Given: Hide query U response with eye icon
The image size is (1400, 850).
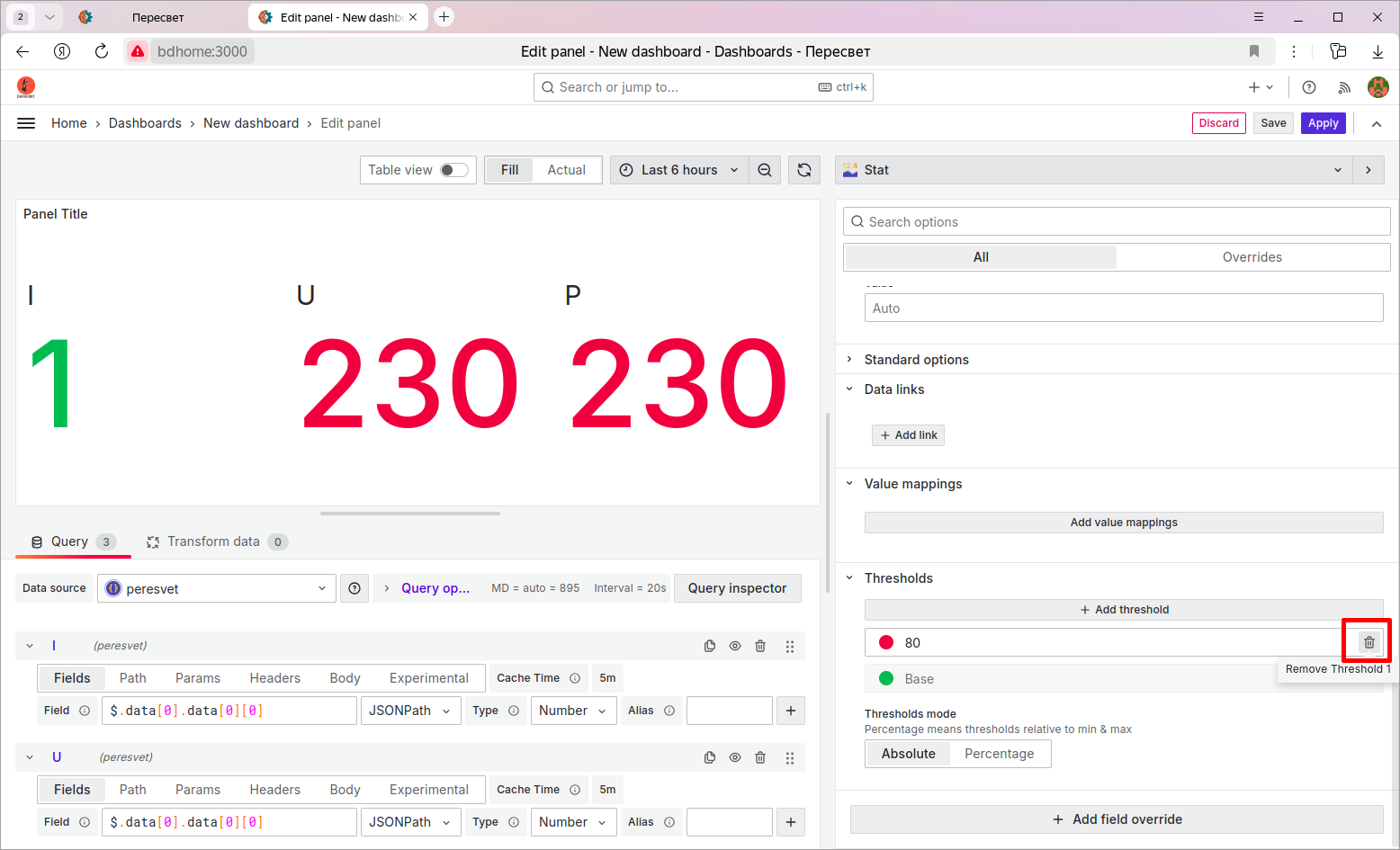Looking at the screenshot, I should (x=735, y=757).
